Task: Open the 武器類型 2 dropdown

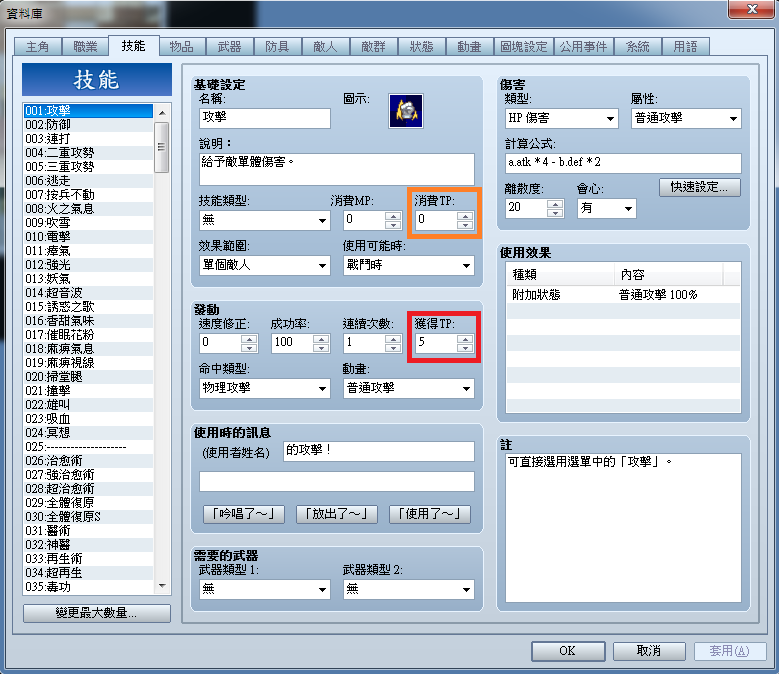Action: 408,590
